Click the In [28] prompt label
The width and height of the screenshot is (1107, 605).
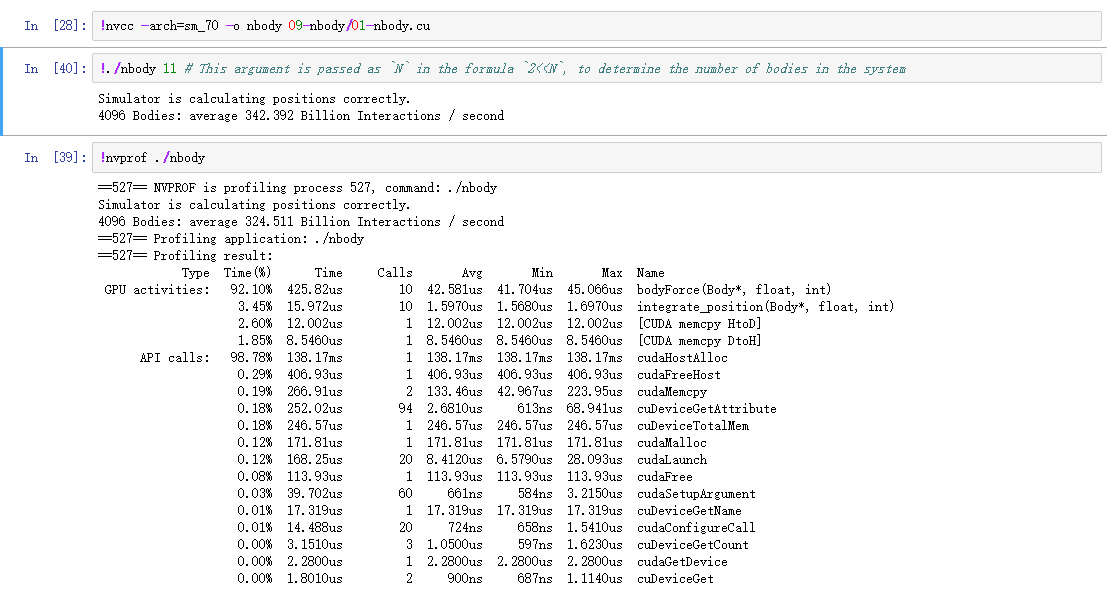(x=55, y=26)
